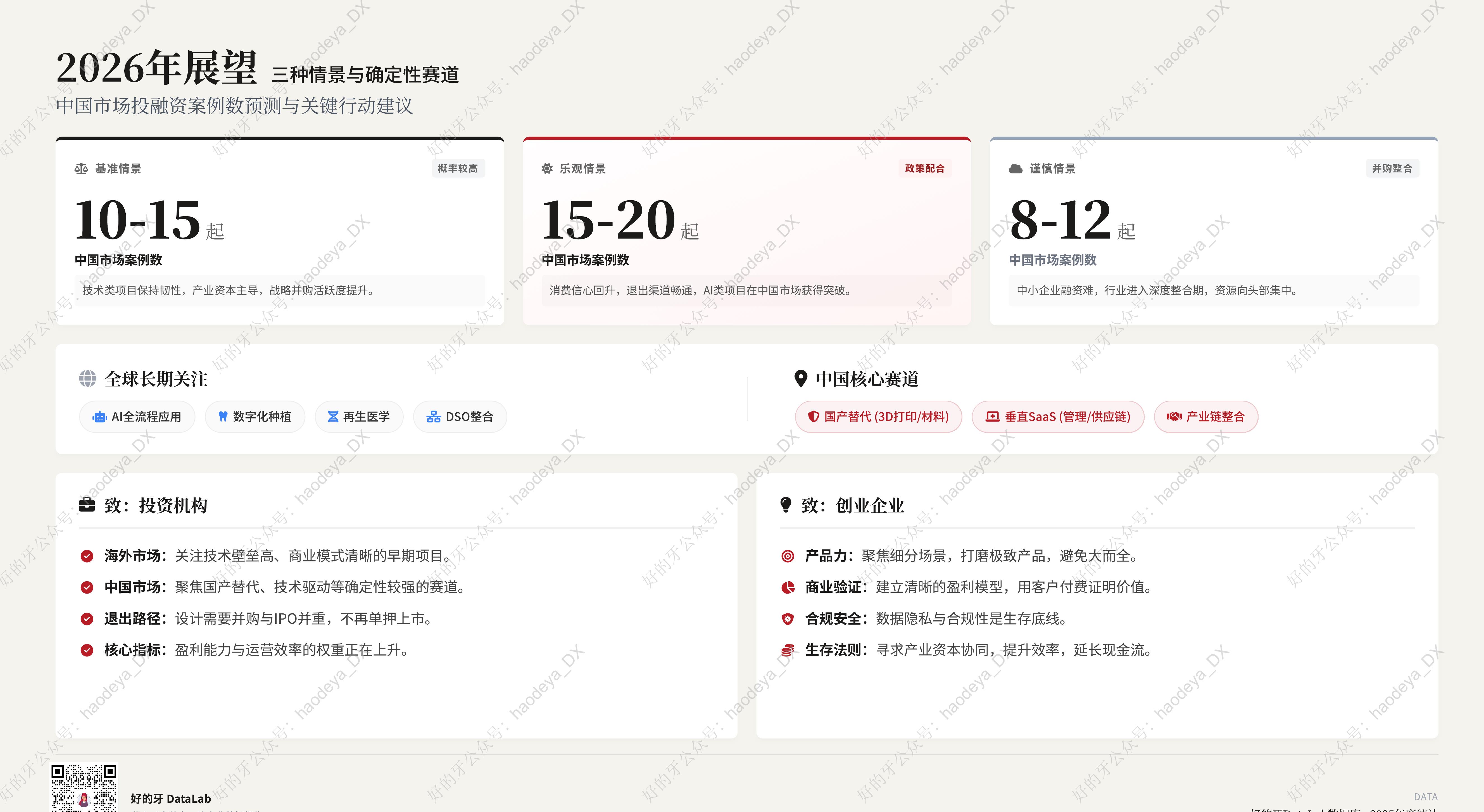This screenshot has width=1484, height=812.
Task: Click the balance scale icon beside 基准情景
Action: tap(81, 169)
